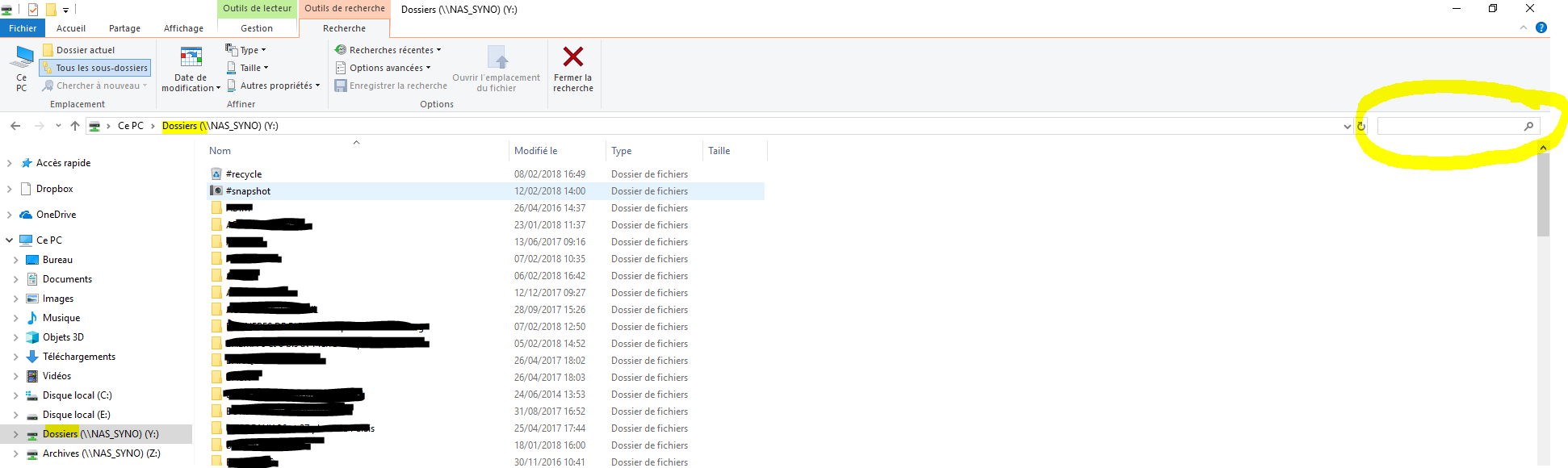1568x468 pixels.
Task: Open recent locations dropdown arrow
Action: (x=58, y=126)
